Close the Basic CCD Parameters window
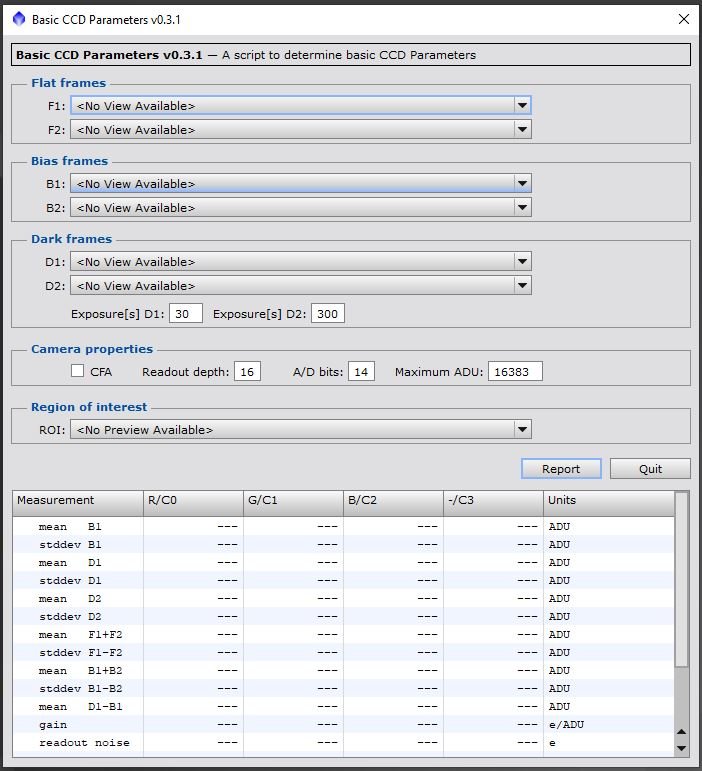The height and width of the screenshot is (771, 702). click(x=683, y=19)
